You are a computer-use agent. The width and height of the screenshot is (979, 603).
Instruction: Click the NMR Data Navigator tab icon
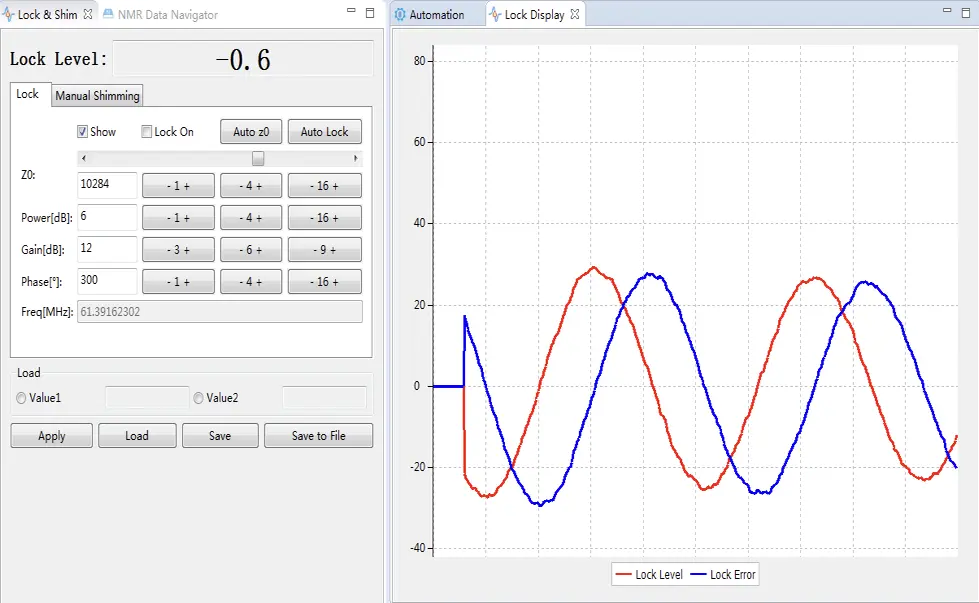108,15
